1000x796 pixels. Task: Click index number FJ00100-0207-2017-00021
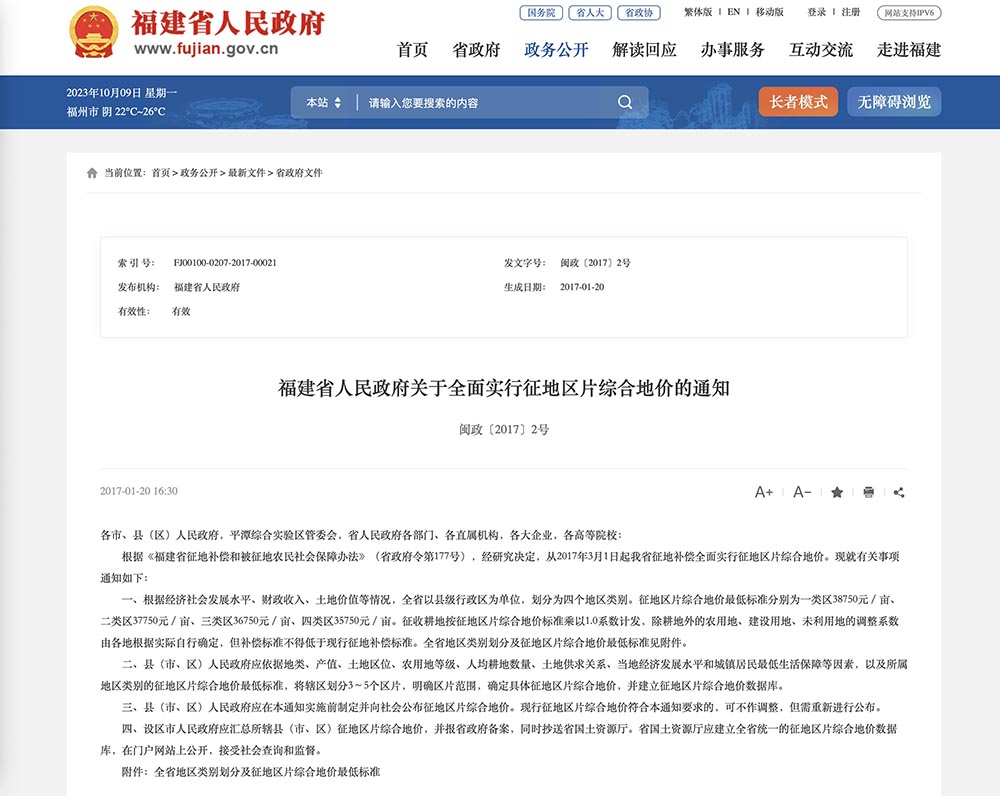(x=225, y=263)
